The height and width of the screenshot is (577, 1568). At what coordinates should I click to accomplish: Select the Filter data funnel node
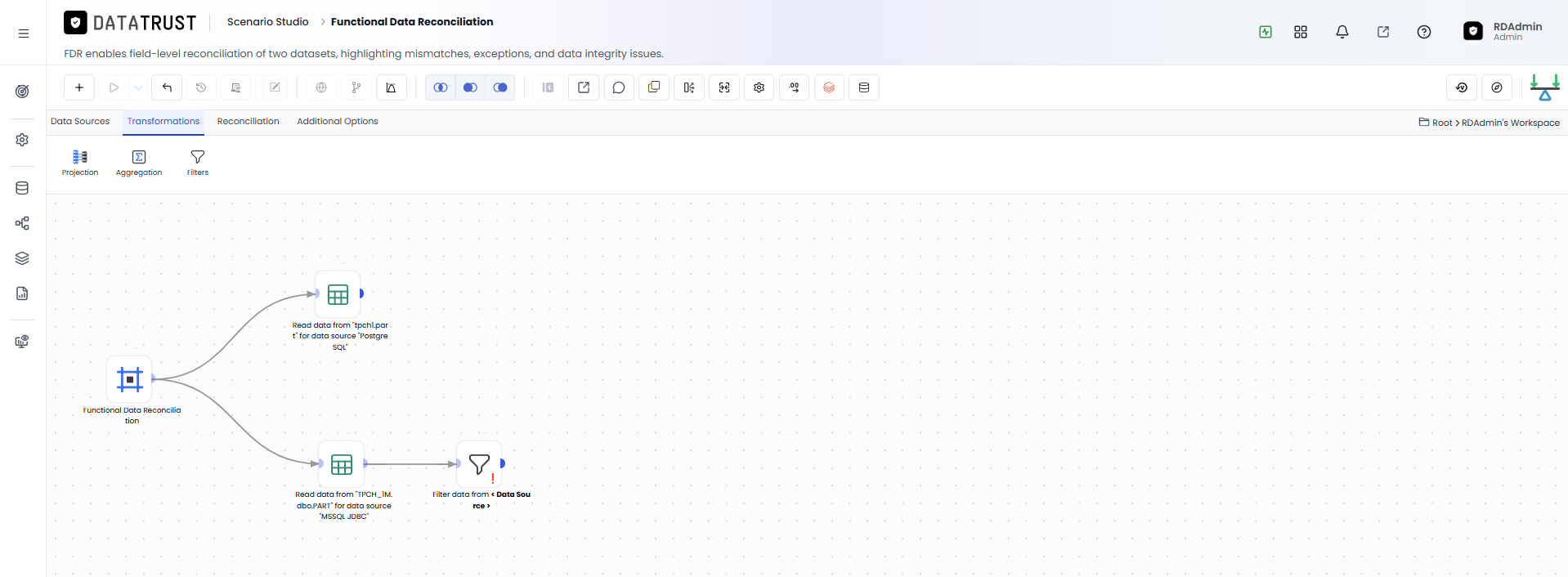[x=479, y=464]
